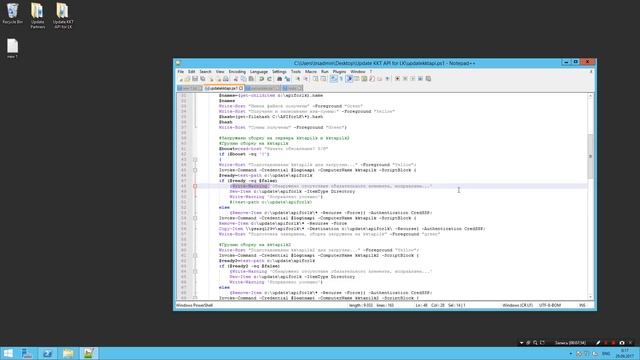
Task: Select the Recycle Bin desktop icon
Action: click(13, 13)
